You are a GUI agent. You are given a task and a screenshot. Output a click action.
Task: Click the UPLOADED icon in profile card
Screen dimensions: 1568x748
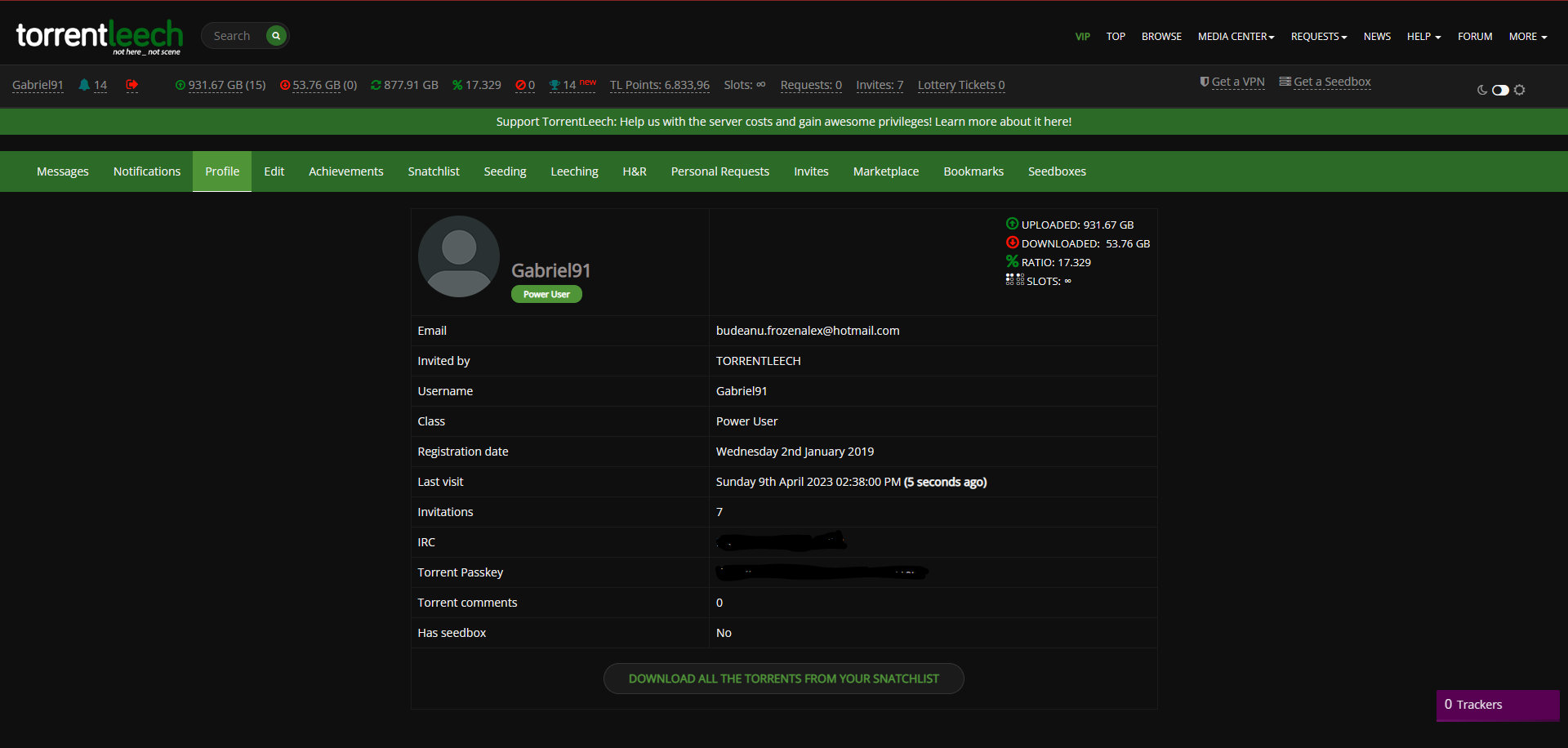pos(1012,224)
